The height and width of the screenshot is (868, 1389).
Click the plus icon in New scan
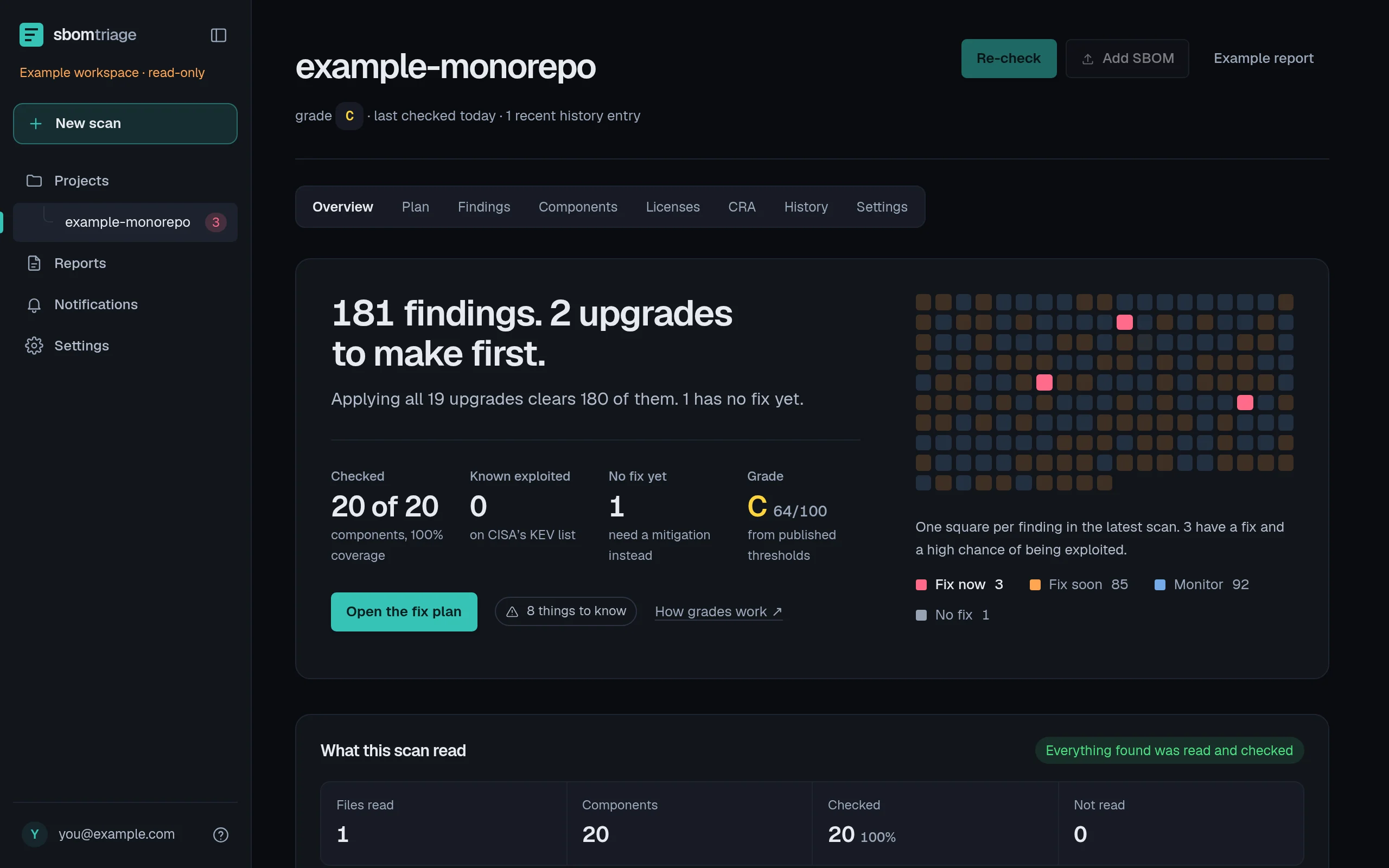click(36, 124)
